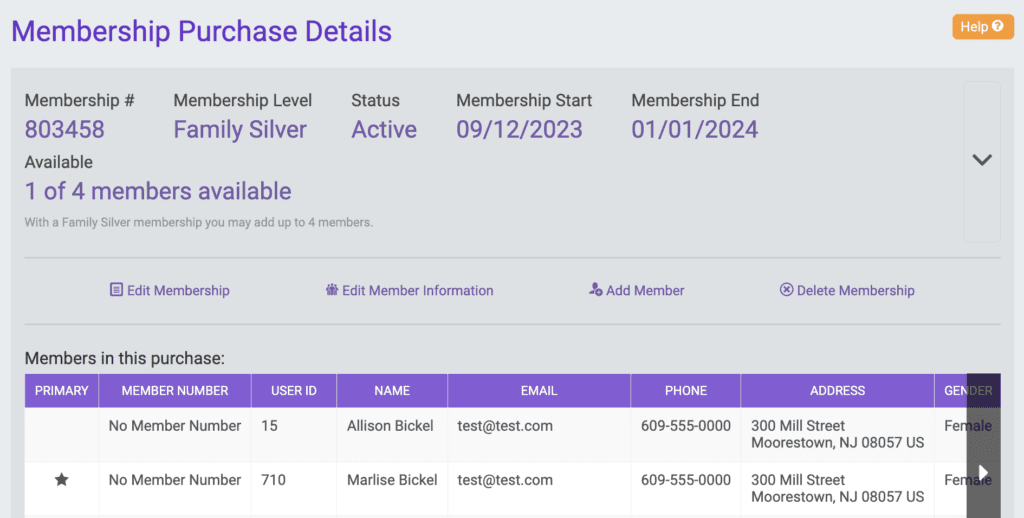Click the Edit Member Information people icon
The image size is (1024, 518).
[332, 289]
